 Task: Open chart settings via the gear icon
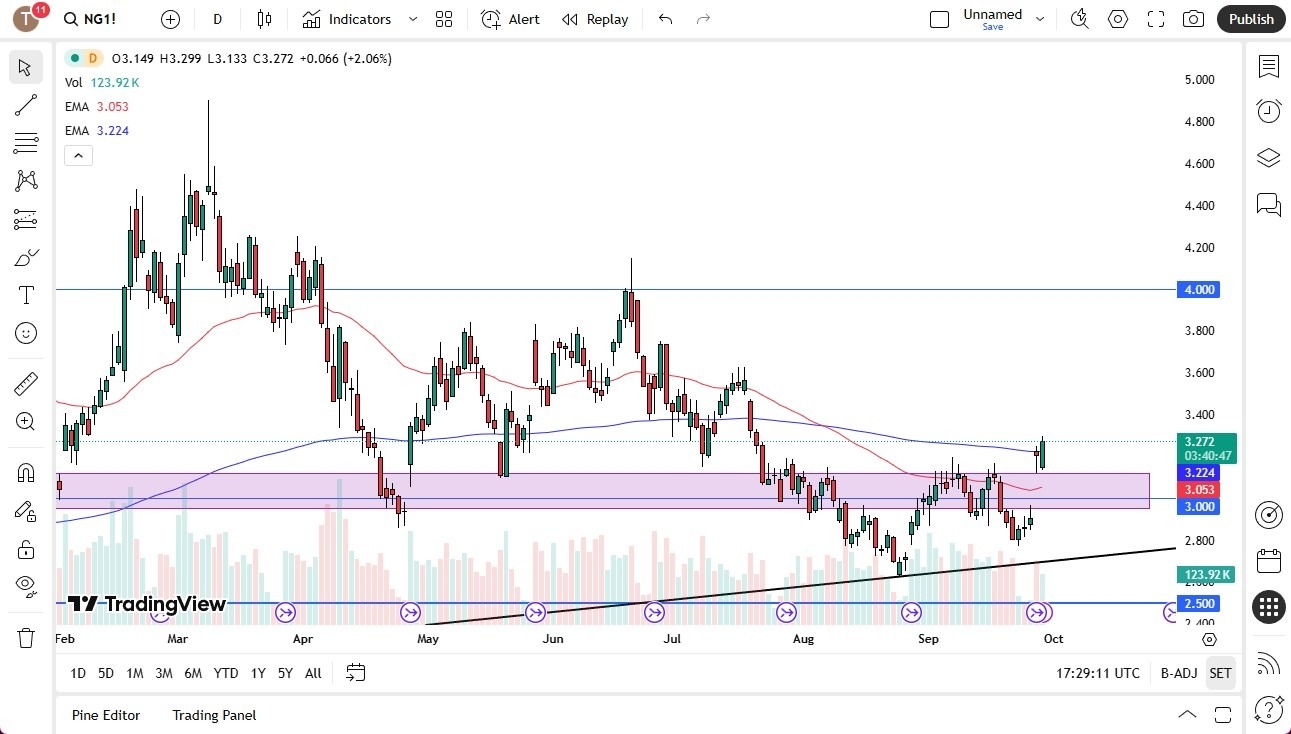(1117, 19)
